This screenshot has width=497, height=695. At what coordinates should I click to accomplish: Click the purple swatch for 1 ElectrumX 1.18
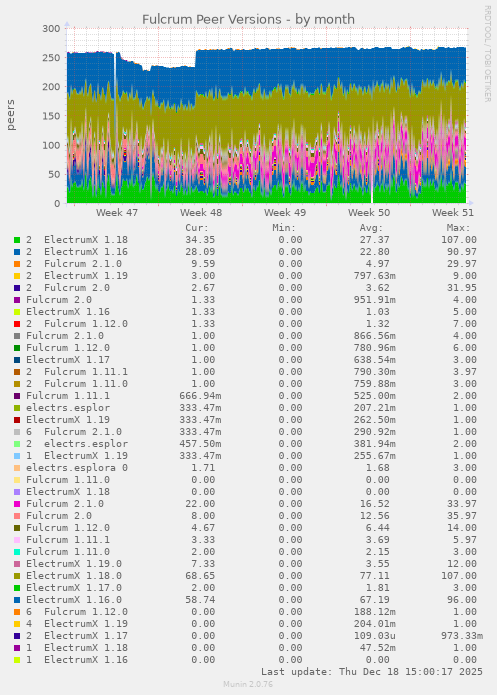click(17, 648)
